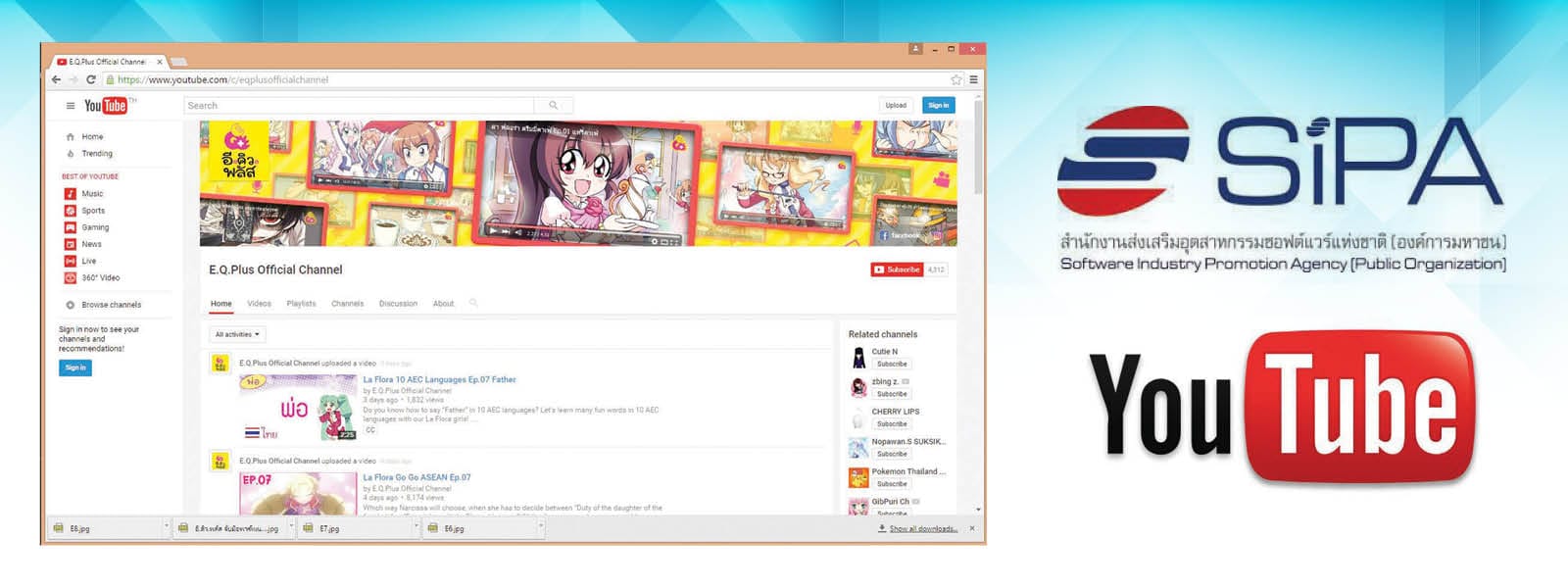Image resolution: width=1568 pixels, height=588 pixels.
Task: Click the YouTube logo in the page header
Action: click(108, 106)
